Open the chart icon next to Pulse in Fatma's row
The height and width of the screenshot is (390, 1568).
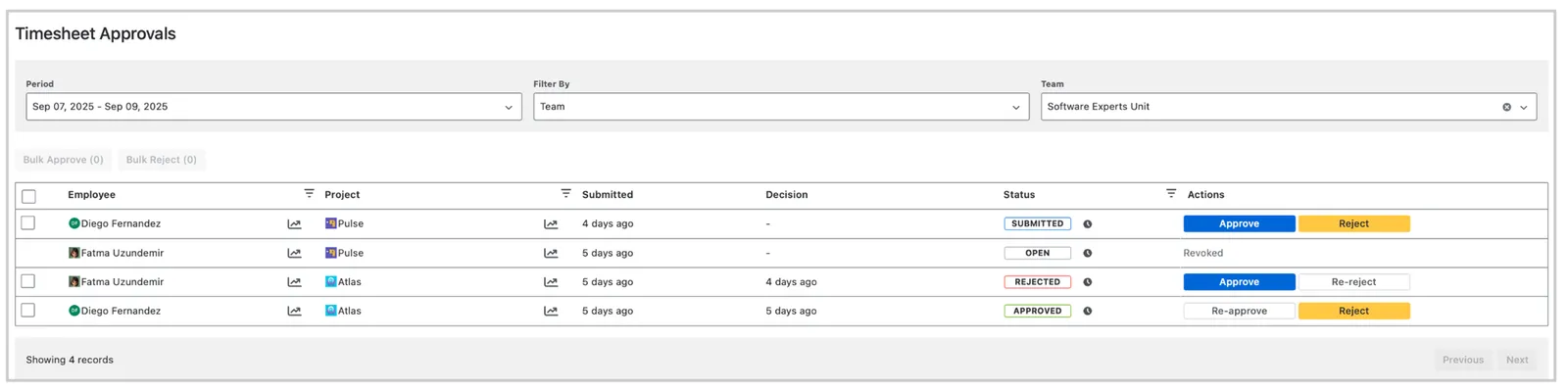point(551,254)
